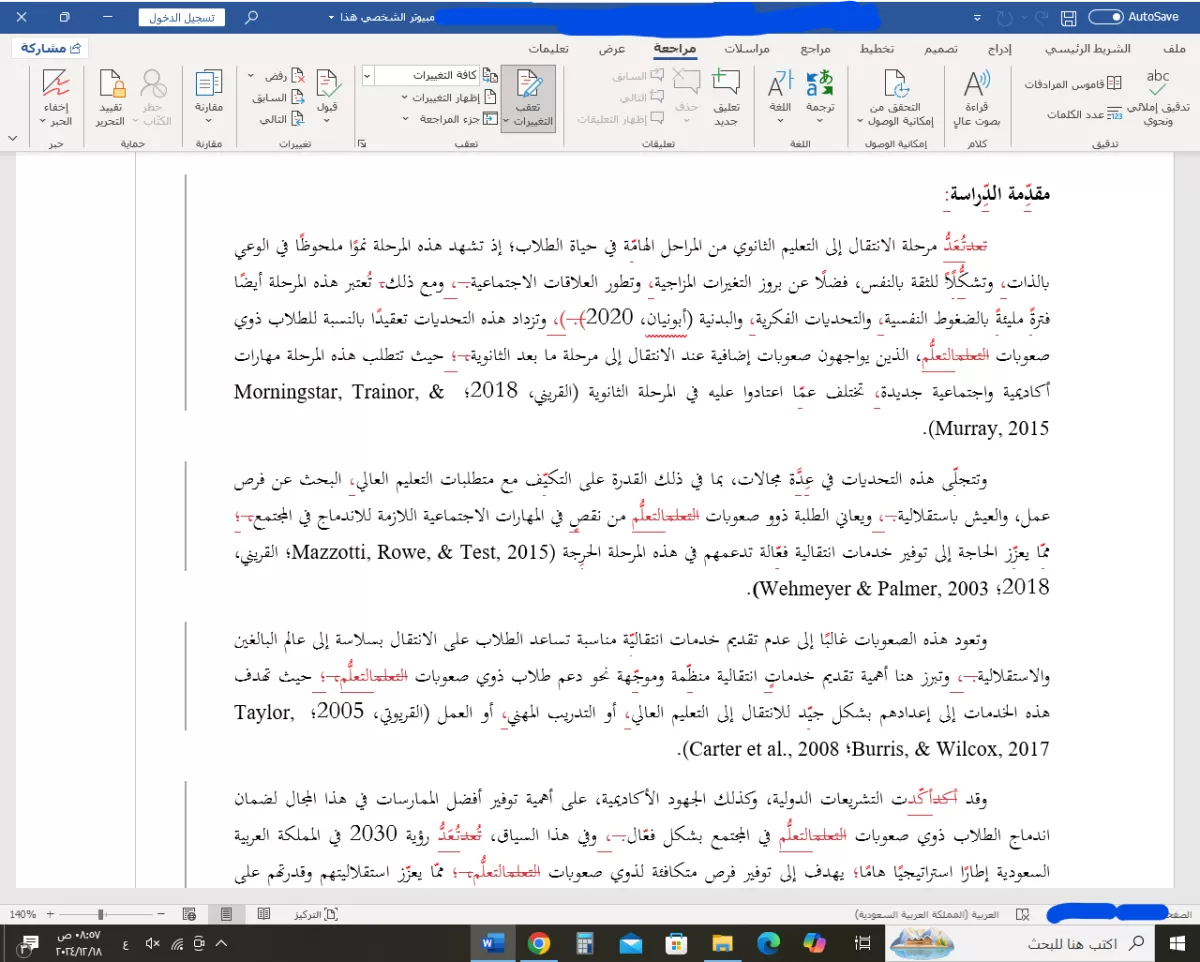Switch to the Mailings (مراسلات) tab
1200x962 pixels.
747,49
